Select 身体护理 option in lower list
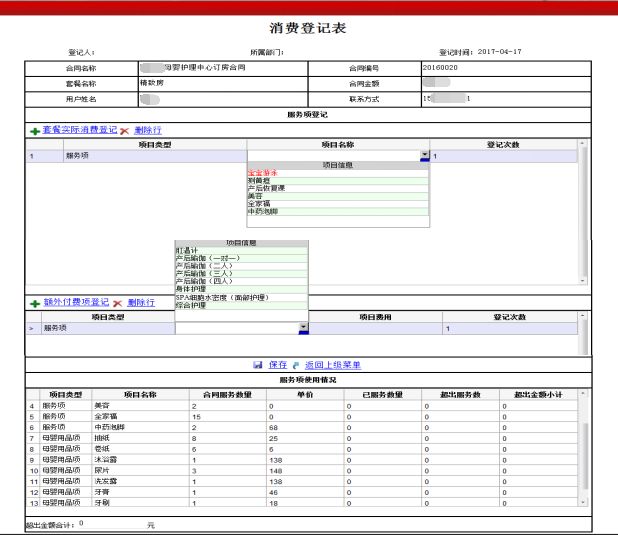This screenshot has height=535, width=618. [241, 289]
